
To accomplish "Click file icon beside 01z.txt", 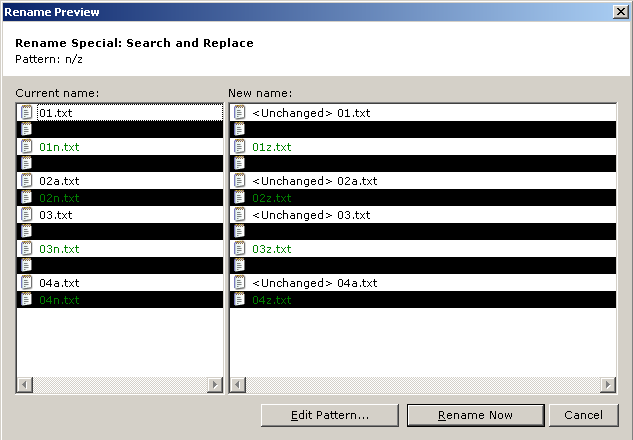I will coord(239,147).
